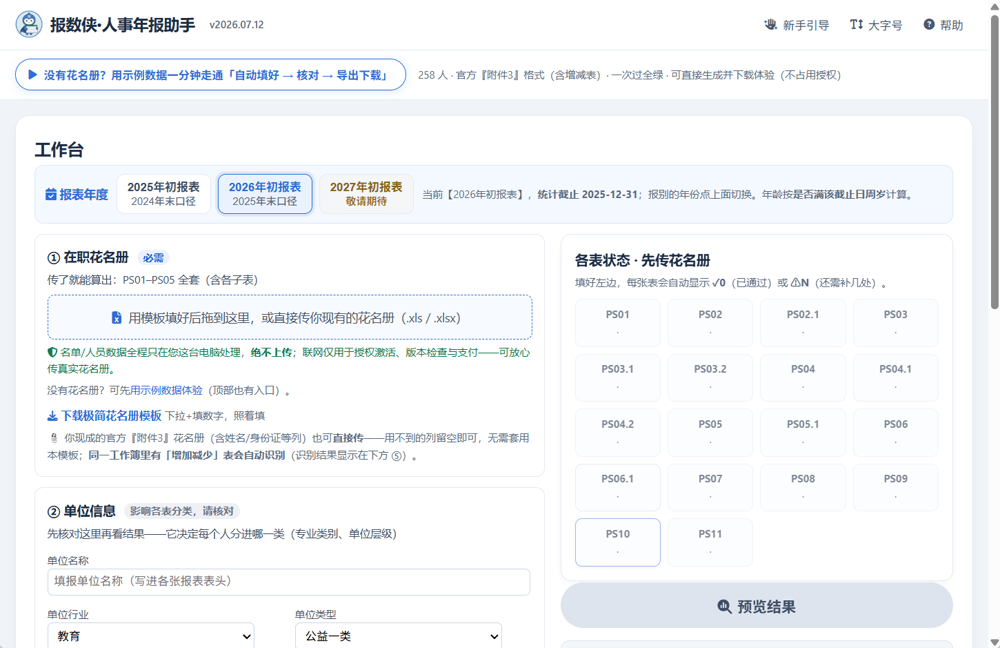The image size is (1000, 648).
Task: Click the 预览结果 button
Action: [756, 605]
